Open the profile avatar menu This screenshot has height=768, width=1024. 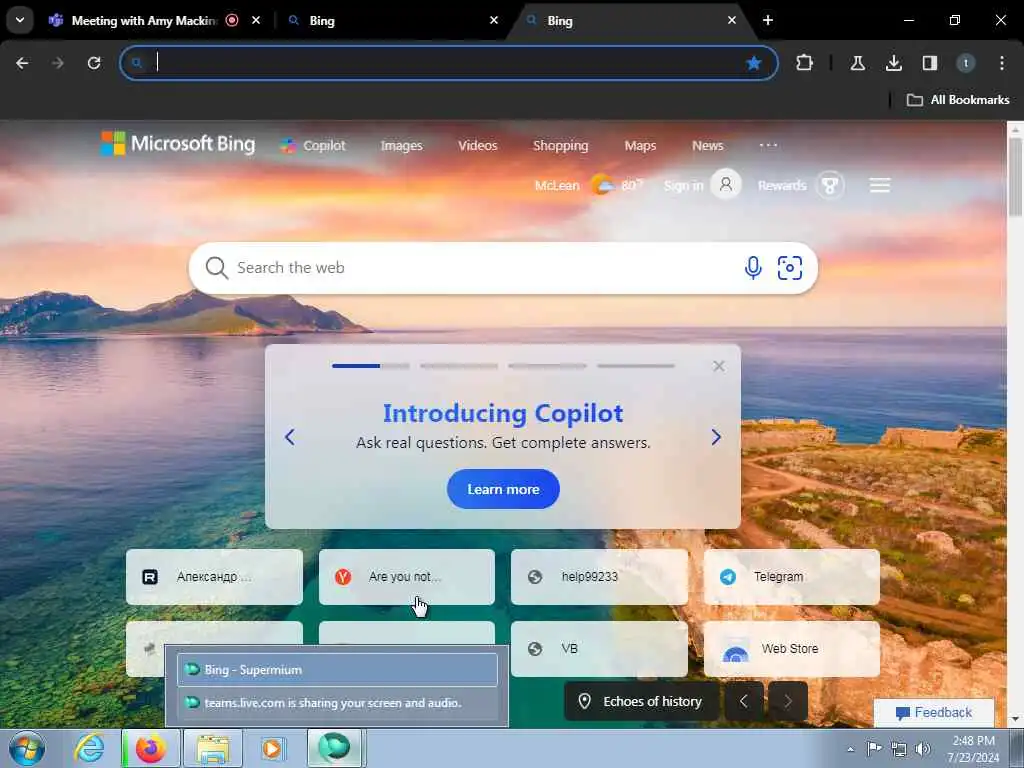click(x=965, y=63)
